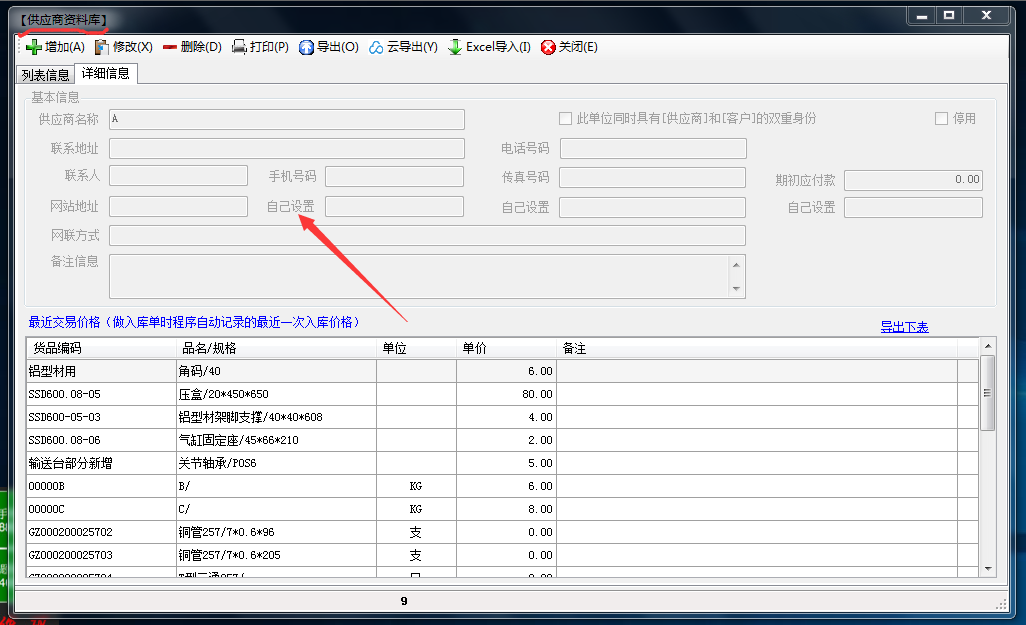Image resolution: width=1026 pixels, height=625 pixels.
Task: Toggle the supplier and customer dual identity checkbox
Action: tap(566, 118)
